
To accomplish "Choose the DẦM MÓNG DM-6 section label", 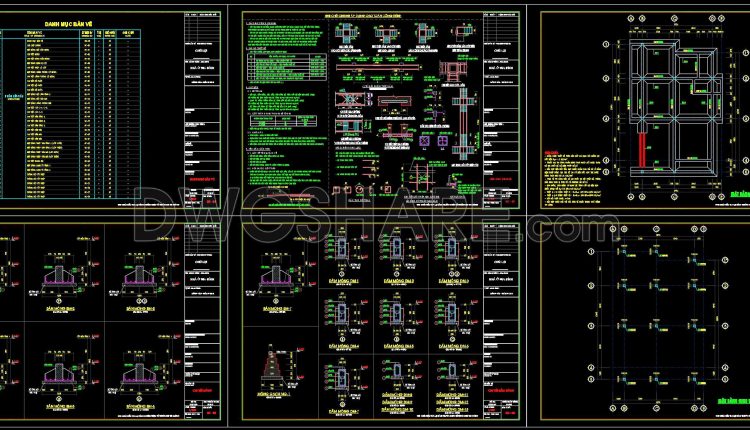I will click(453, 346).
